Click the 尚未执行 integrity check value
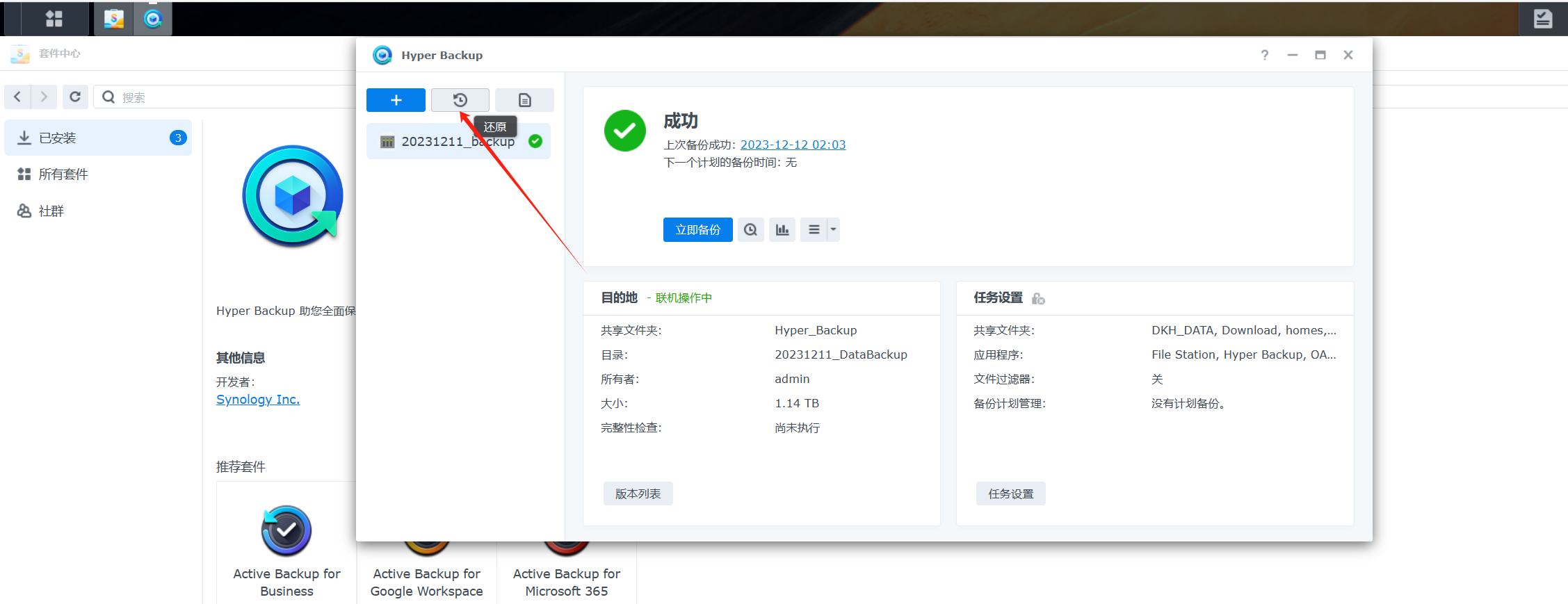This screenshot has width=1568, height=604. tap(797, 427)
